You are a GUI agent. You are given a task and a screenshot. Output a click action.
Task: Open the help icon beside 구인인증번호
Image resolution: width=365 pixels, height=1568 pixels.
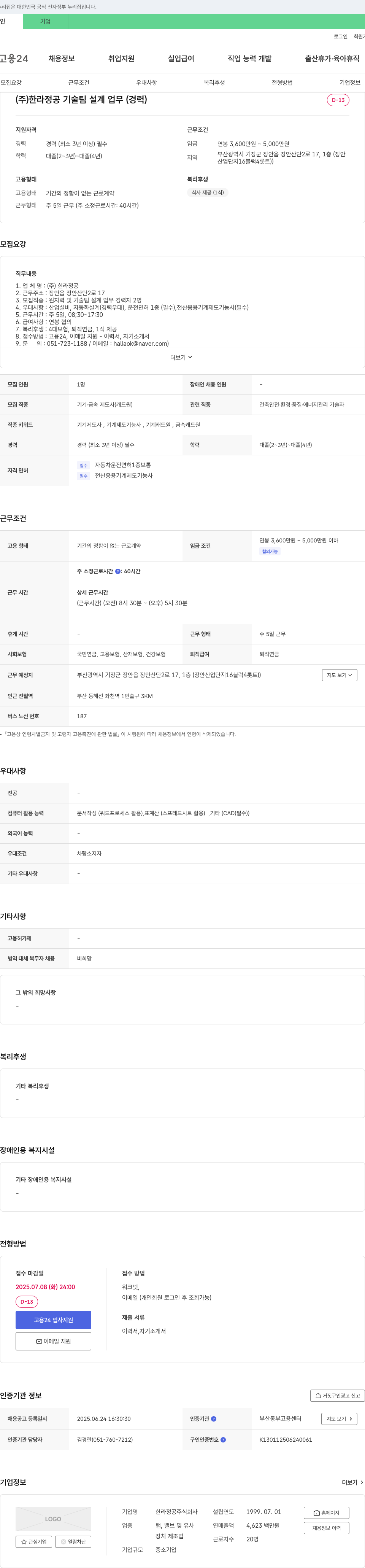click(223, 1439)
